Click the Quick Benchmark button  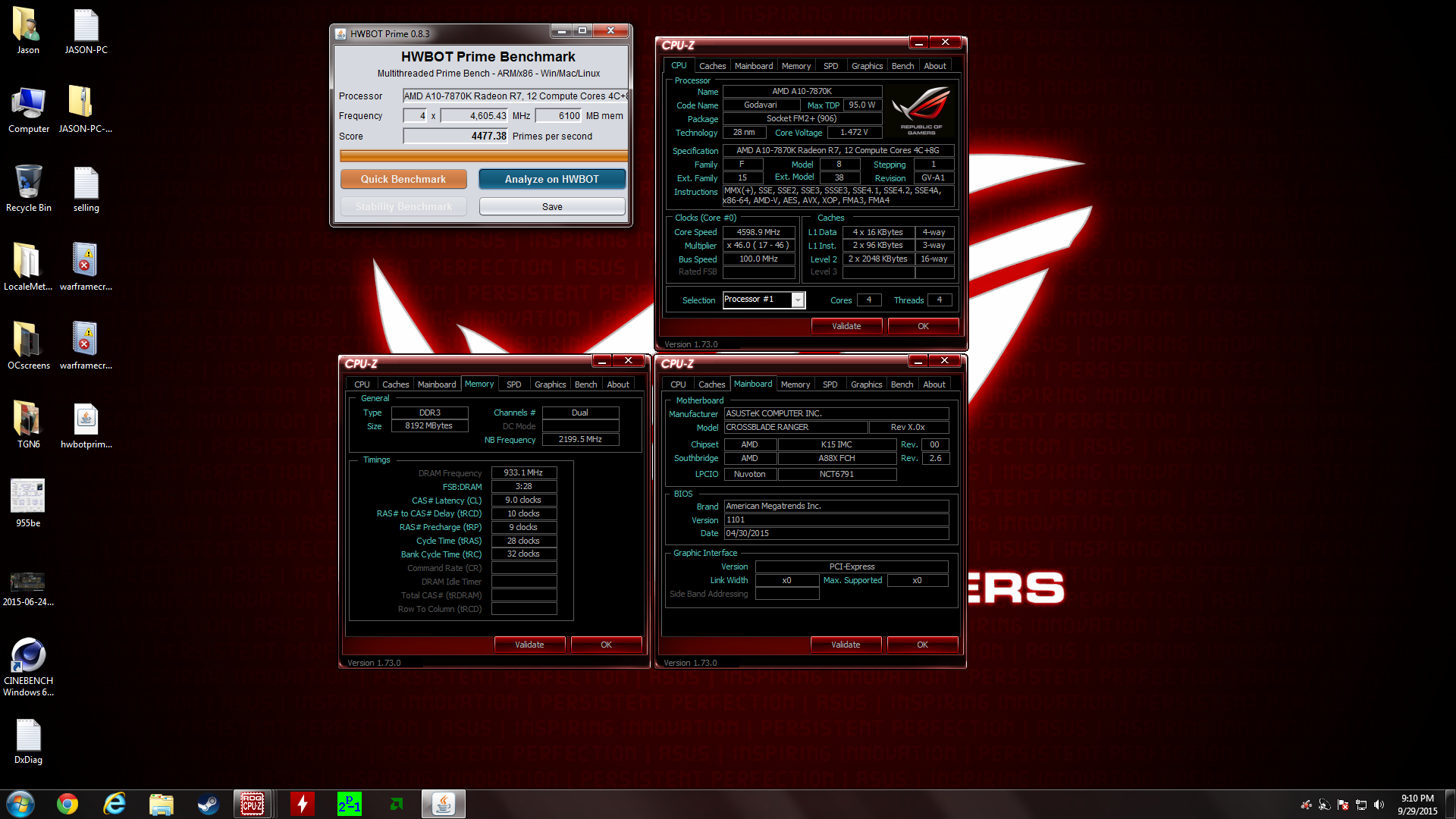(403, 179)
